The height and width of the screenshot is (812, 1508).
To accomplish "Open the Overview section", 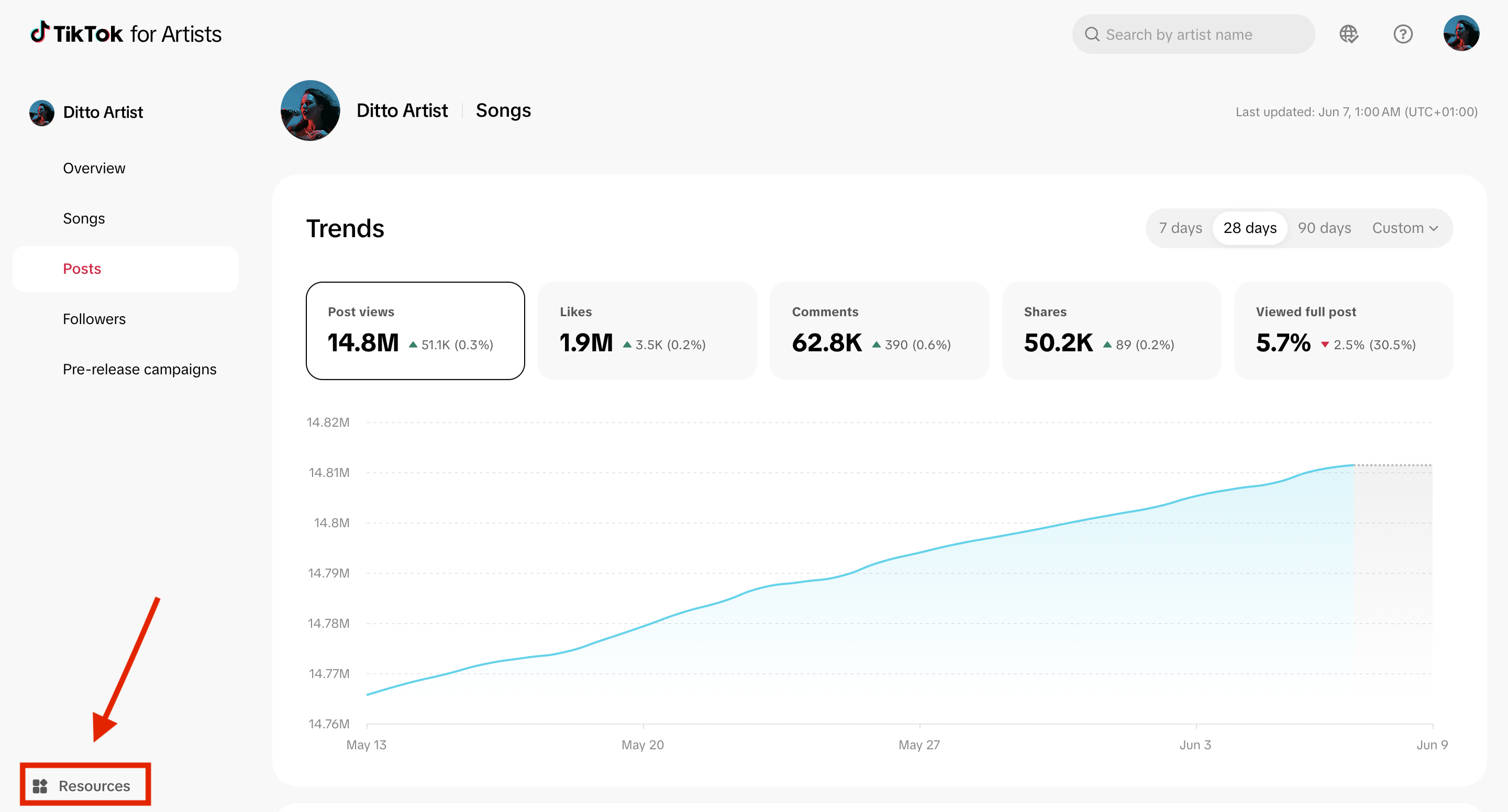I will click(94, 168).
